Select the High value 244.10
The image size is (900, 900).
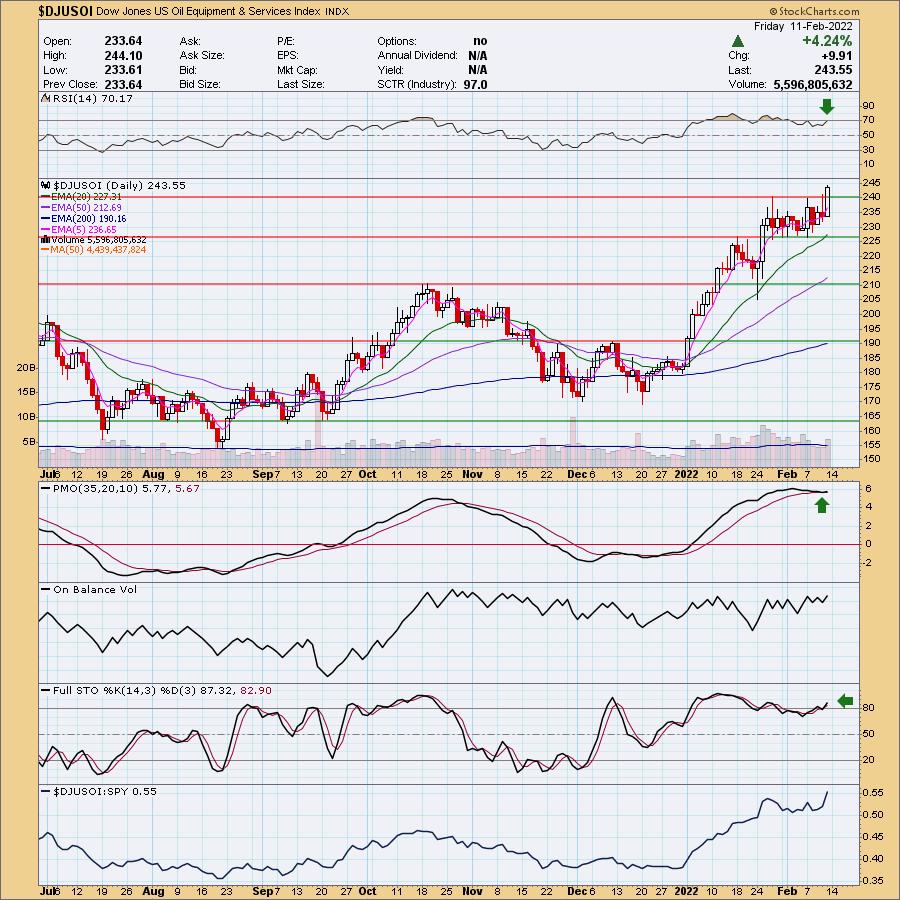(123, 55)
